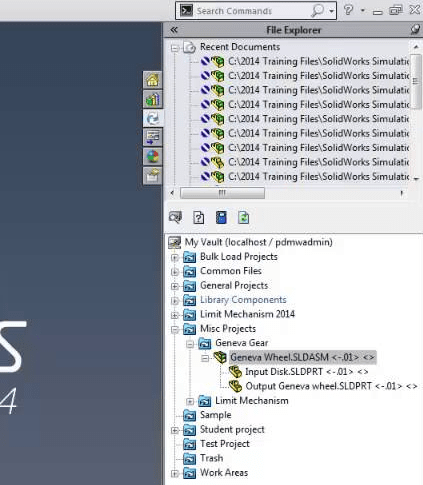Select the Limit Mechanism 2014 folder
423x485 pixels.
(247, 314)
